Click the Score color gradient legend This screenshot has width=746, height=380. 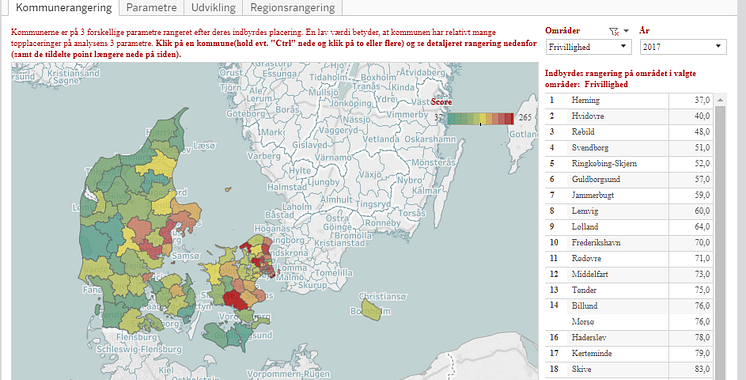[481, 118]
